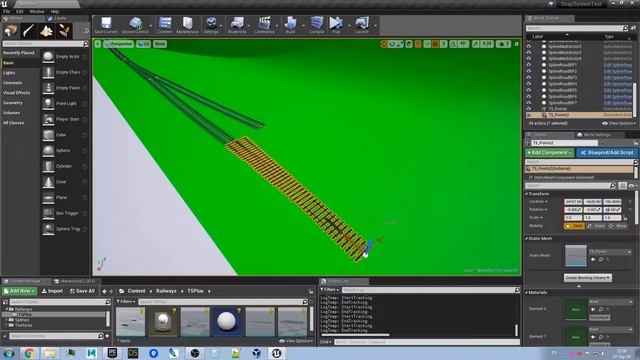Click the Cylinder shape icon in Modes
The width and height of the screenshot is (640, 360).
[x=48, y=166]
